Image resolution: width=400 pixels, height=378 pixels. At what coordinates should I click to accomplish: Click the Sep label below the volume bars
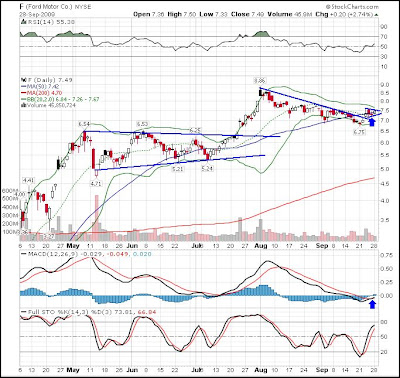(x=322, y=246)
